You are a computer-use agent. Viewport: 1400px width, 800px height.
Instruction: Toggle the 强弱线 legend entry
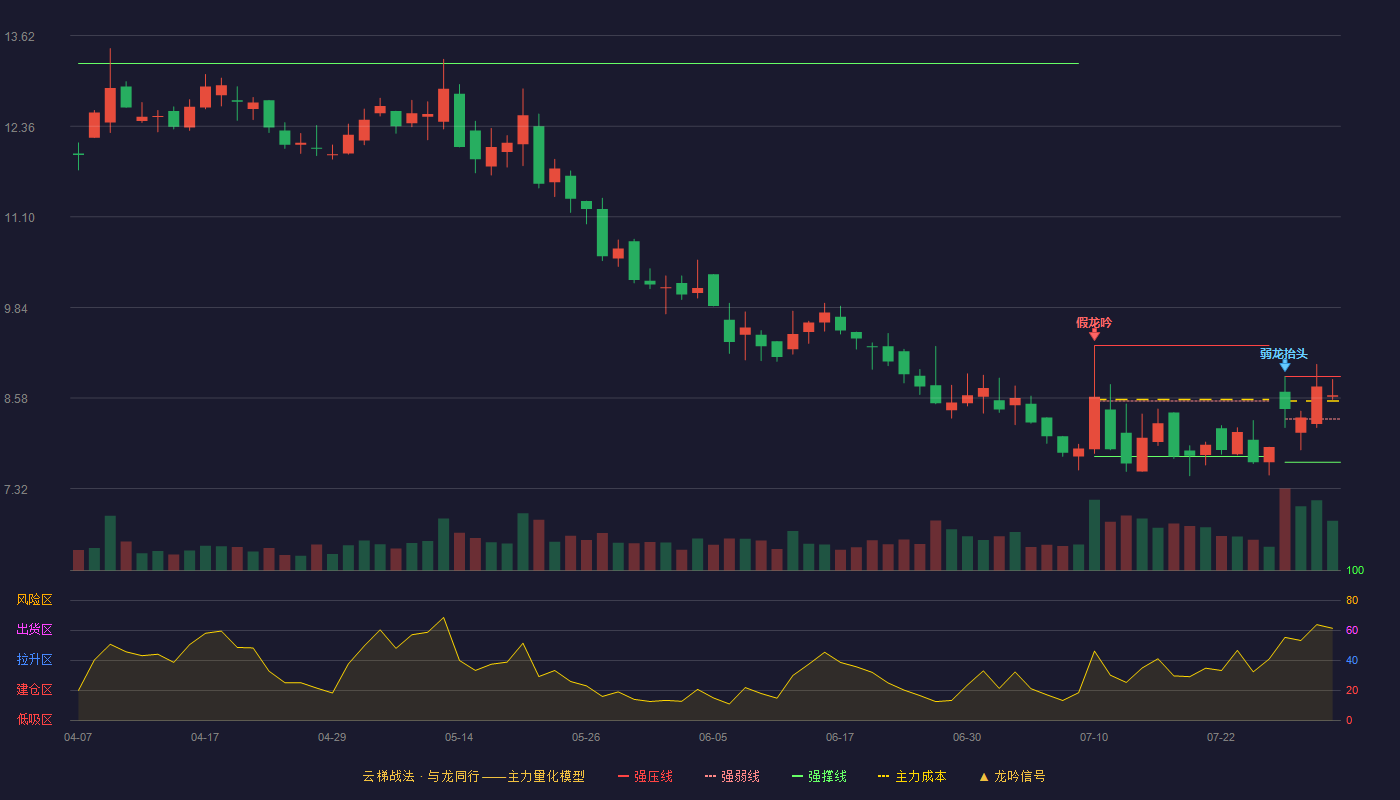[x=732, y=776]
